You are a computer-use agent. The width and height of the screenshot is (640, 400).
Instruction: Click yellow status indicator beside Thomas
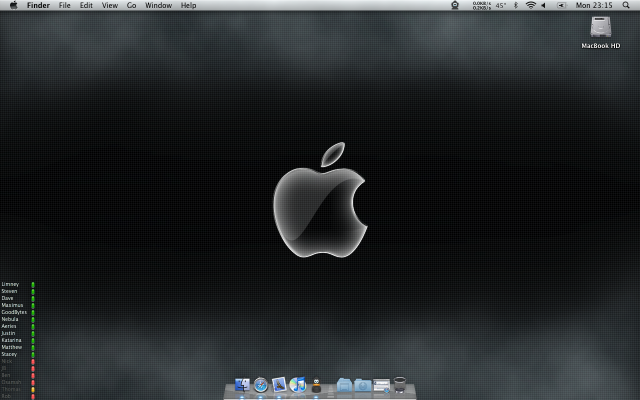[33, 389]
